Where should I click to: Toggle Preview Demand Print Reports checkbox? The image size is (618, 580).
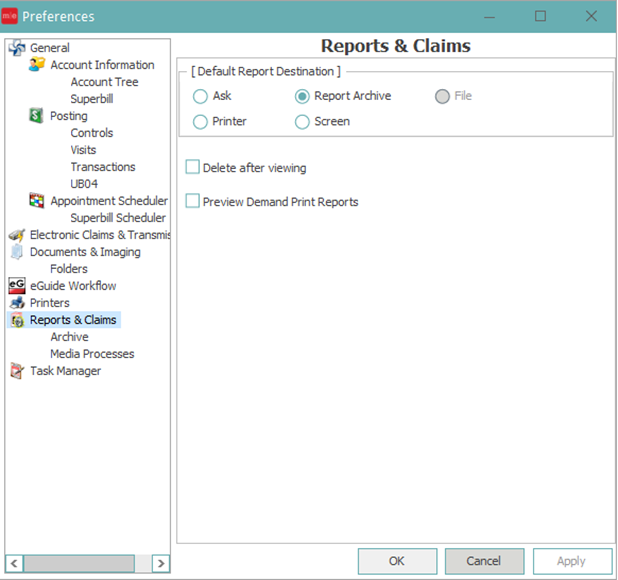pos(193,202)
